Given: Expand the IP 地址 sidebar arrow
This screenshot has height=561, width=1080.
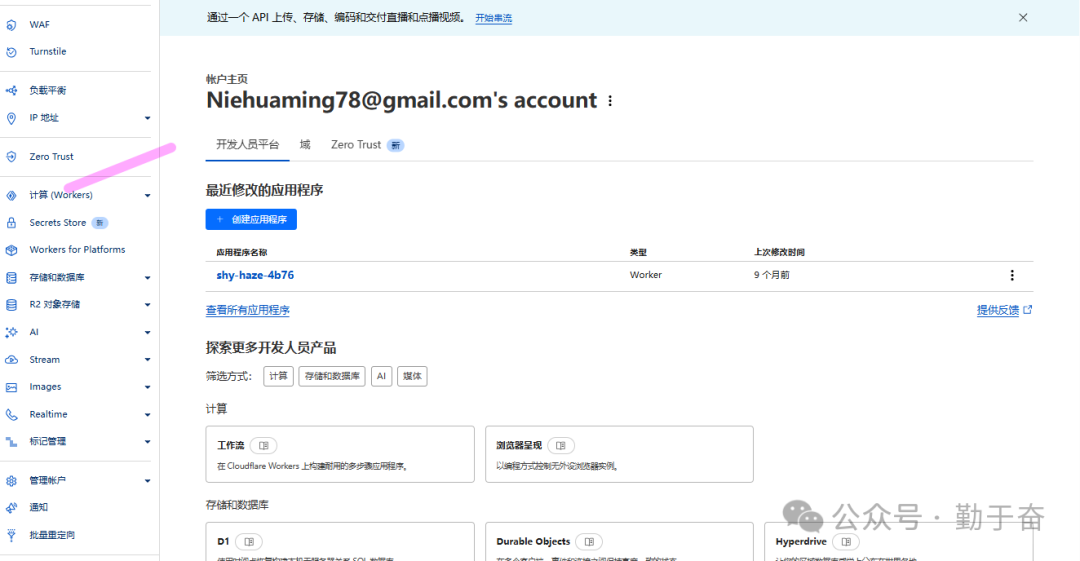Looking at the screenshot, I should [x=147, y=118].
